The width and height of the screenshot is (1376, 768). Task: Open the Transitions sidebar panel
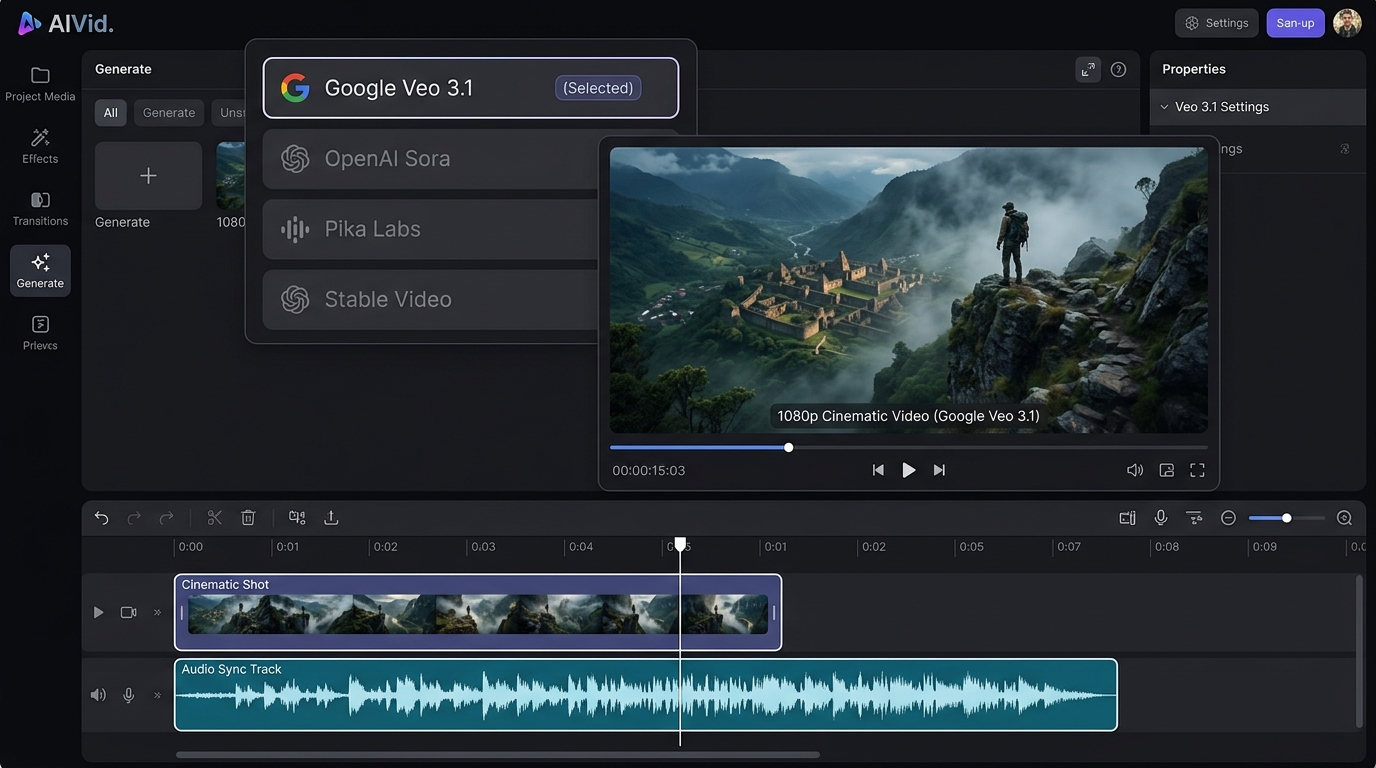click(x=40, y=208)
